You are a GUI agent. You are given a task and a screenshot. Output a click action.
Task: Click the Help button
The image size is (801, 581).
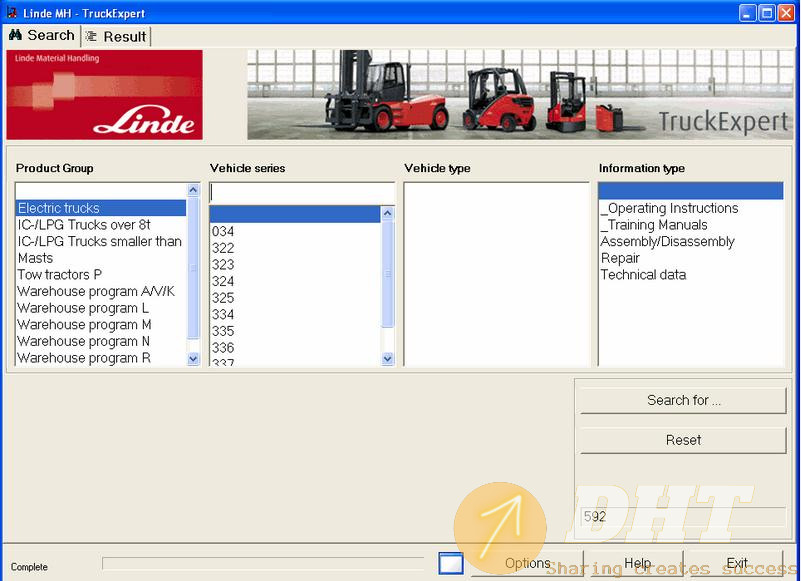(x=637, y=564)
